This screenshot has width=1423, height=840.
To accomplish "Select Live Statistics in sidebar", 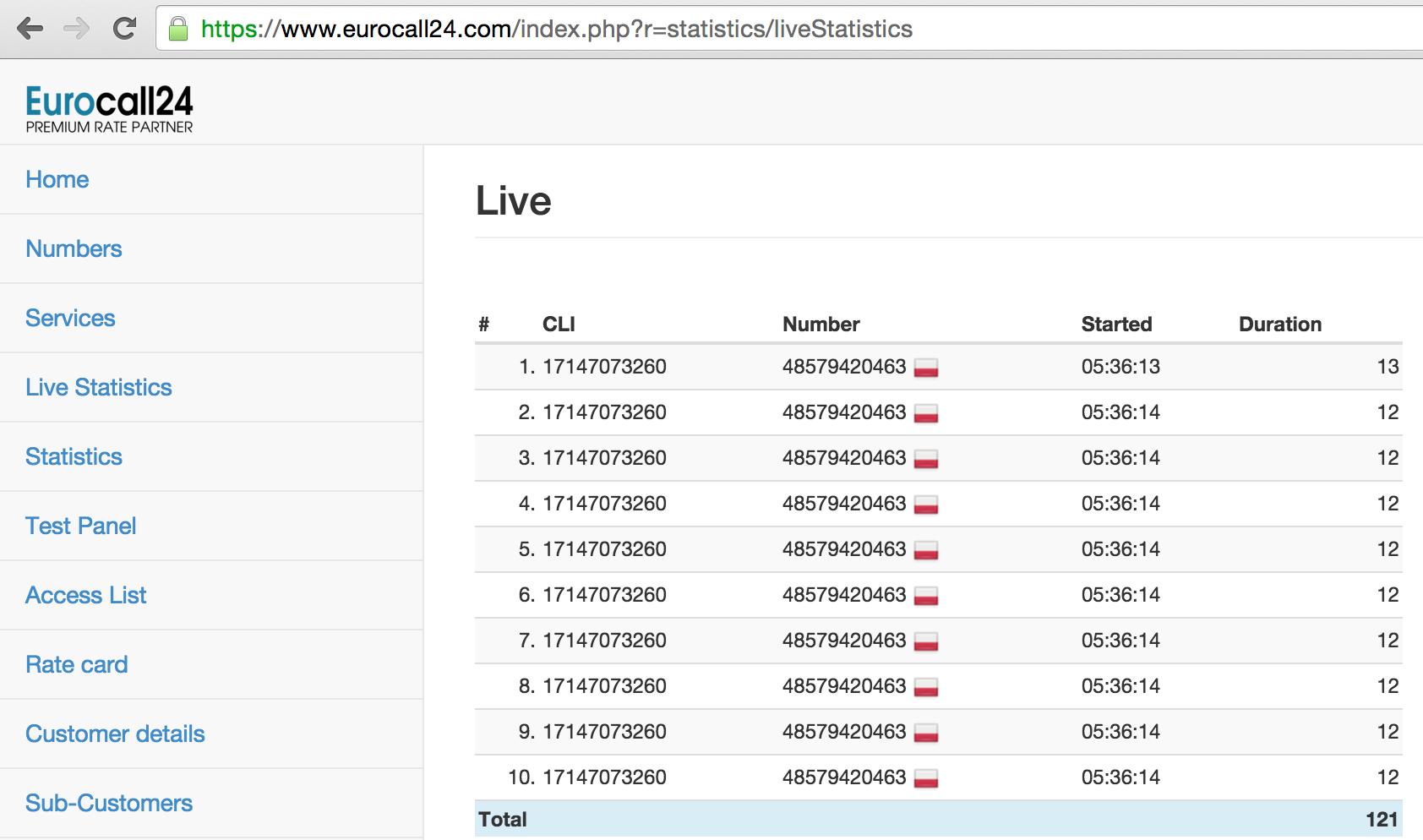I will click(99, 387).
